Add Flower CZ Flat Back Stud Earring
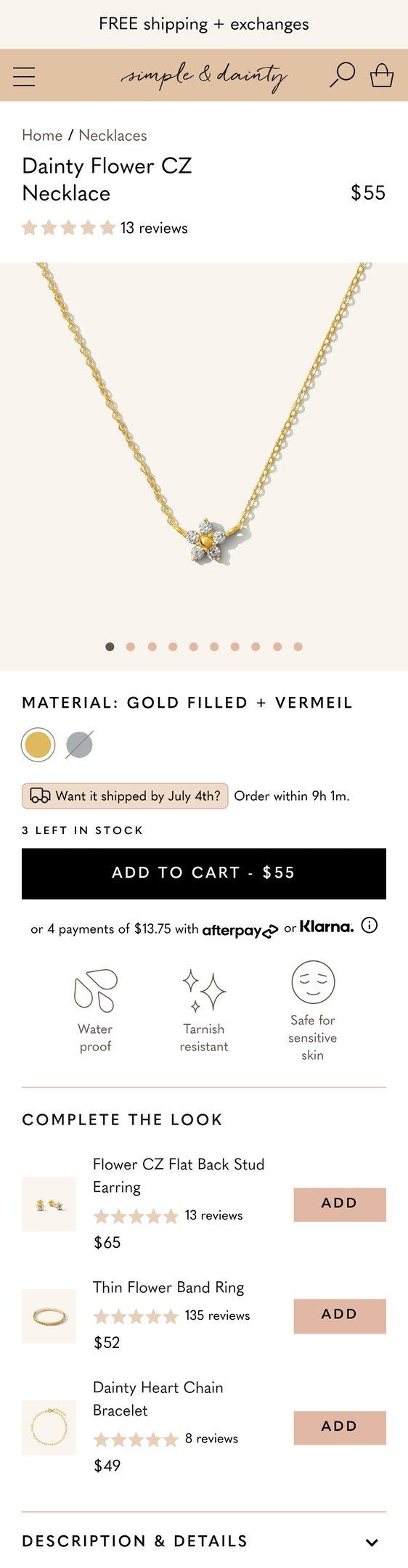This screenshot has height=1568, width=408. [x=340, y=1205]
